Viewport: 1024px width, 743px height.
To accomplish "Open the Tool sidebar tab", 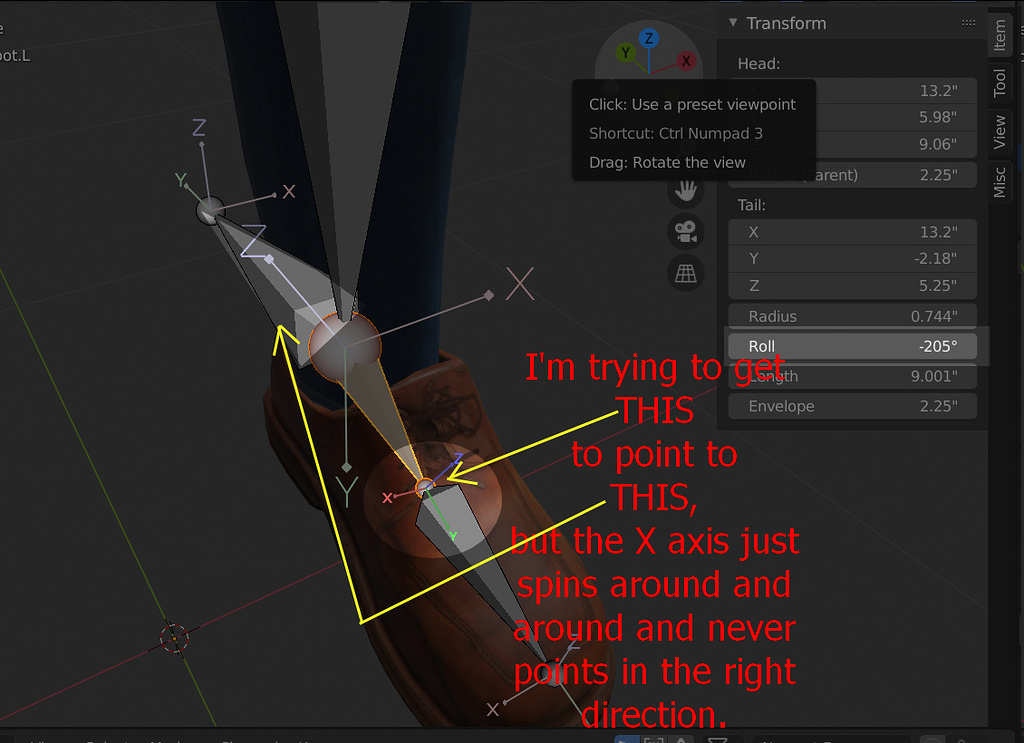I will (x=1000, y=82).
